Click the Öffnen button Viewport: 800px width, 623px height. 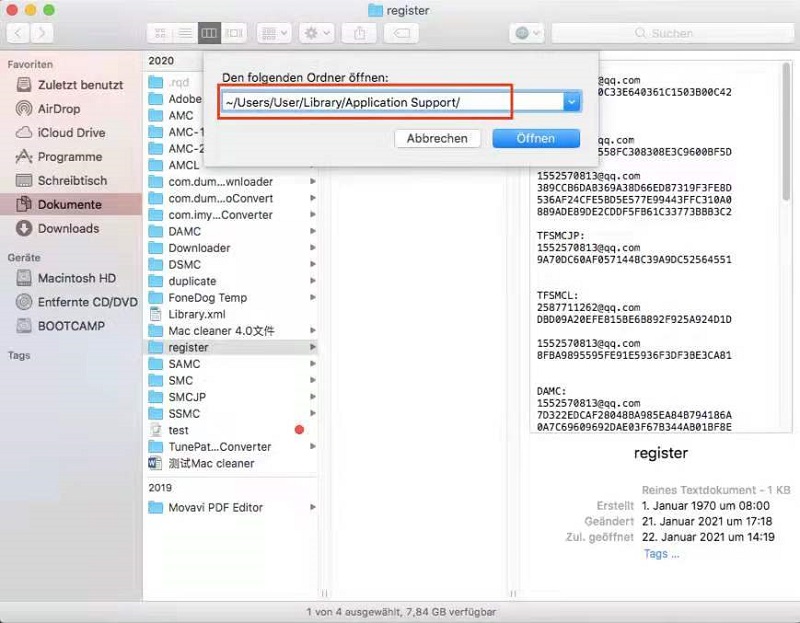(536, 138)
